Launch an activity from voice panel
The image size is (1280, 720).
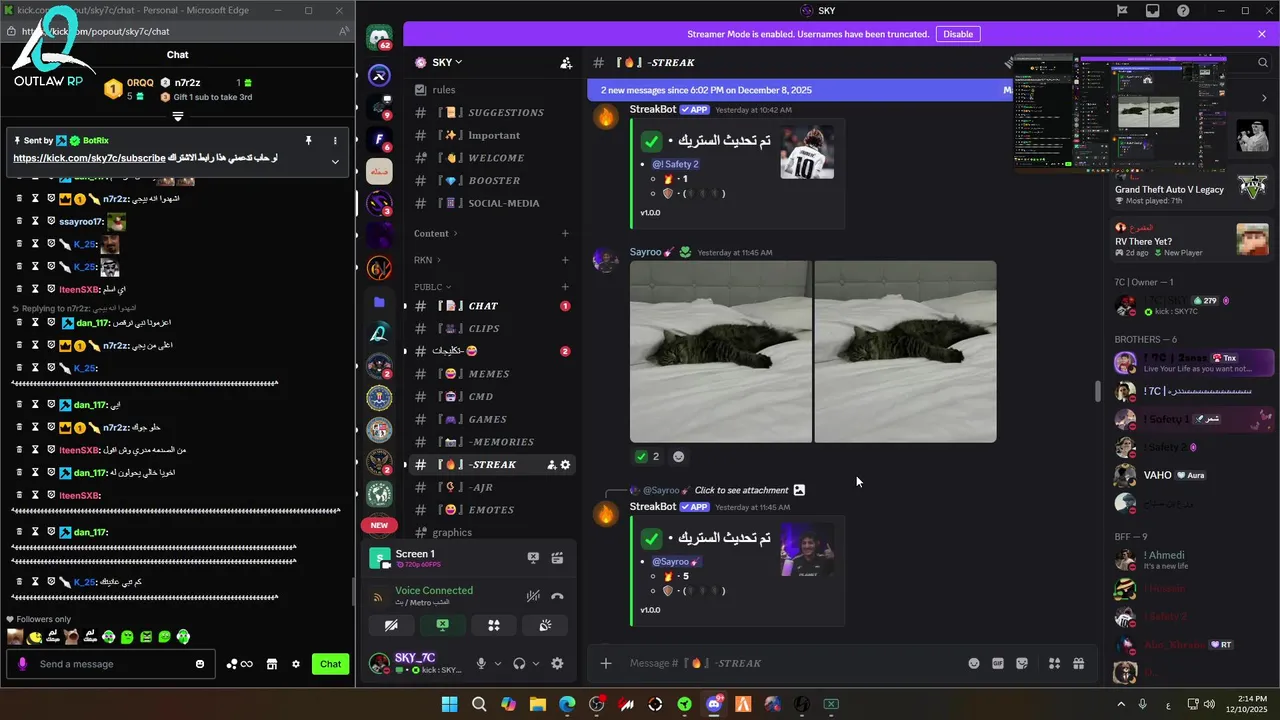(493, 625)
